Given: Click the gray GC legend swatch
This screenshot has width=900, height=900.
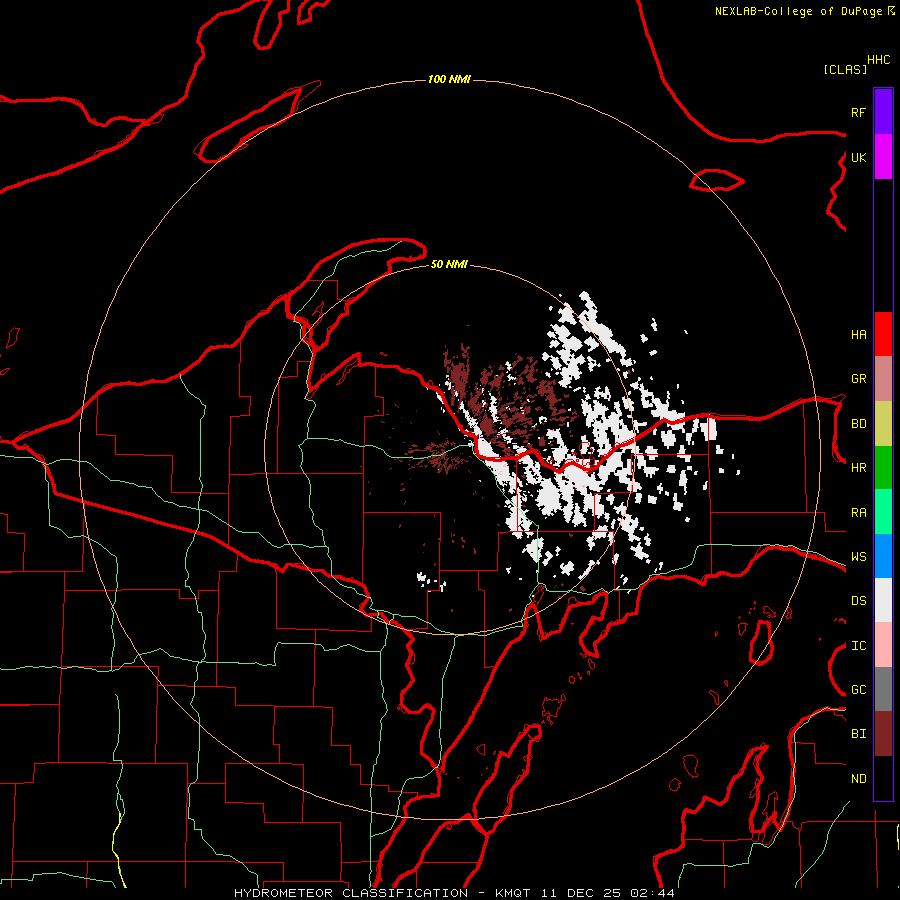Looking at the screenshot, I should (883, 689).
